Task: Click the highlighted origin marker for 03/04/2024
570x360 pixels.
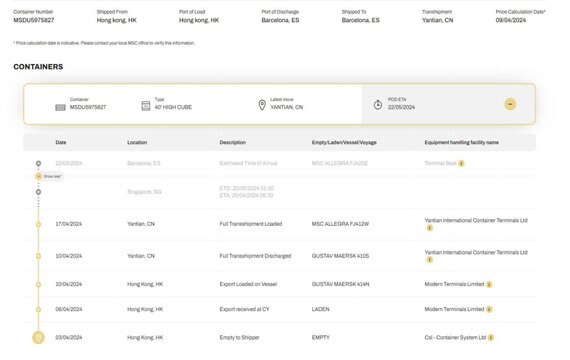Action: [38, 337]
